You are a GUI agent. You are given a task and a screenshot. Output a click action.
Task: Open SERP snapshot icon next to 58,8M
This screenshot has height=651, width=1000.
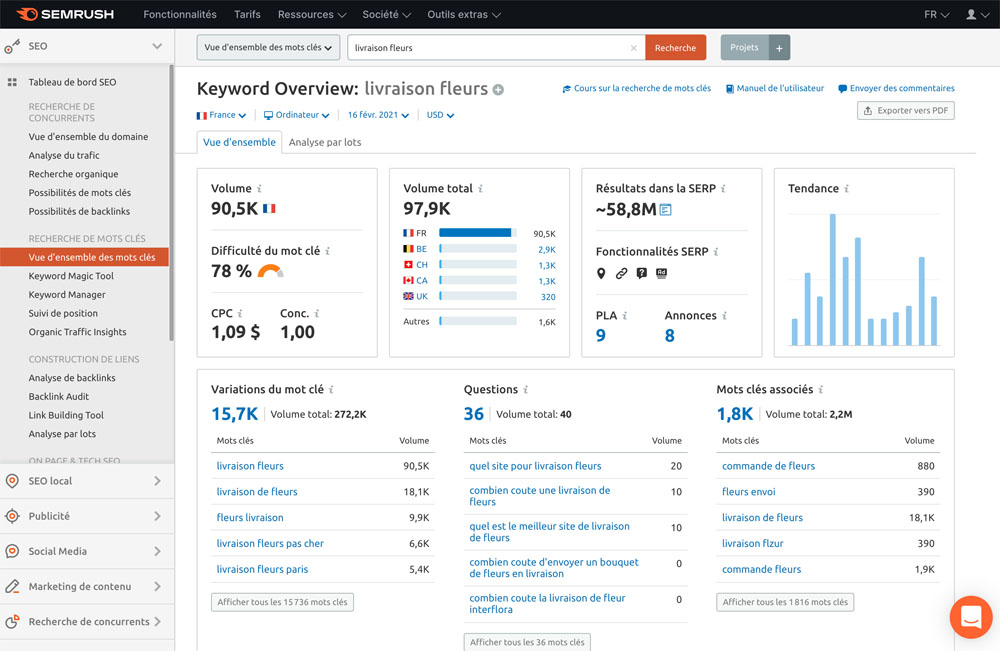point(665,209)
